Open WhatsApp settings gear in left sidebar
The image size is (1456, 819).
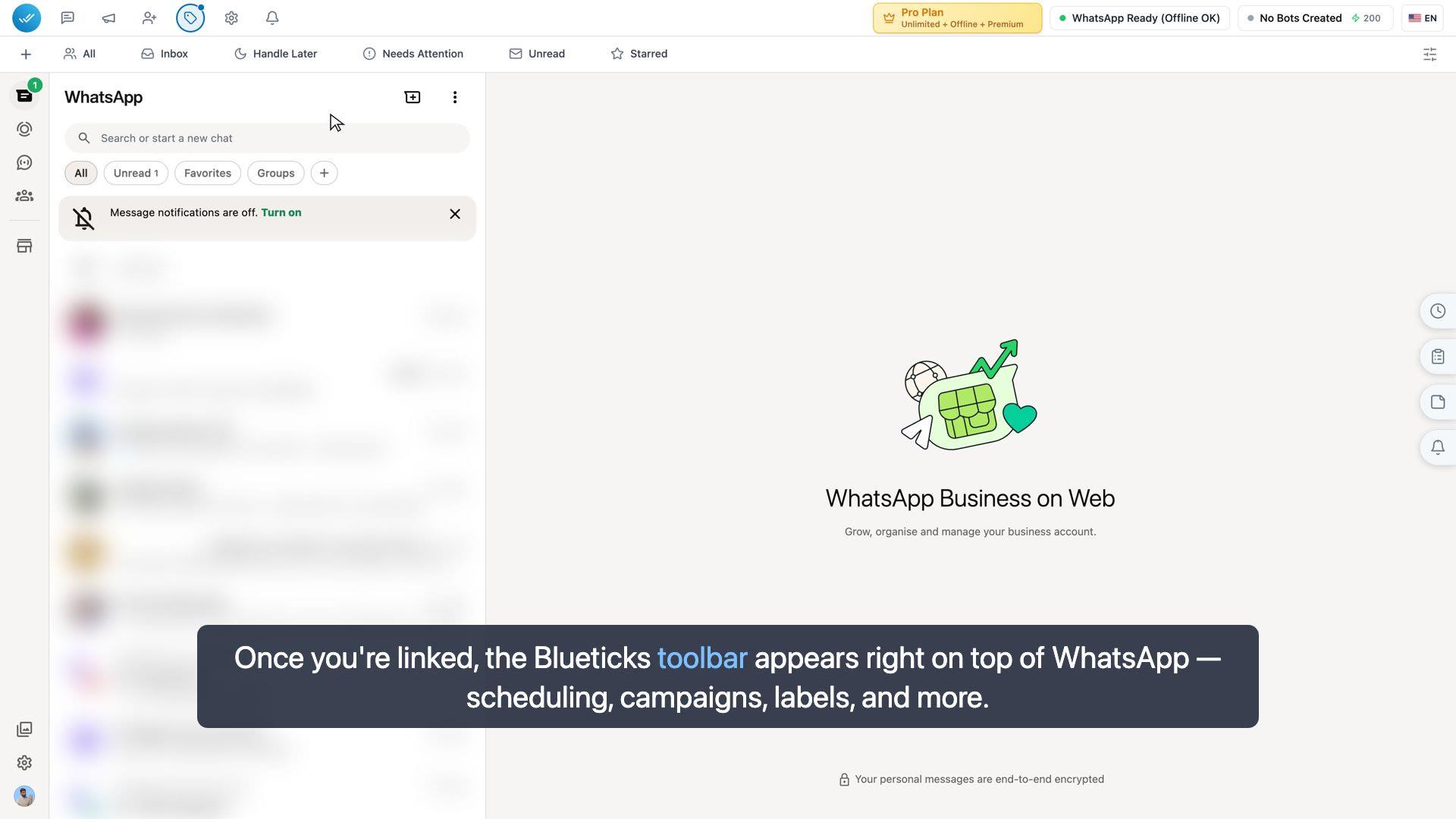pyautogui.click(x=24, y=762)
